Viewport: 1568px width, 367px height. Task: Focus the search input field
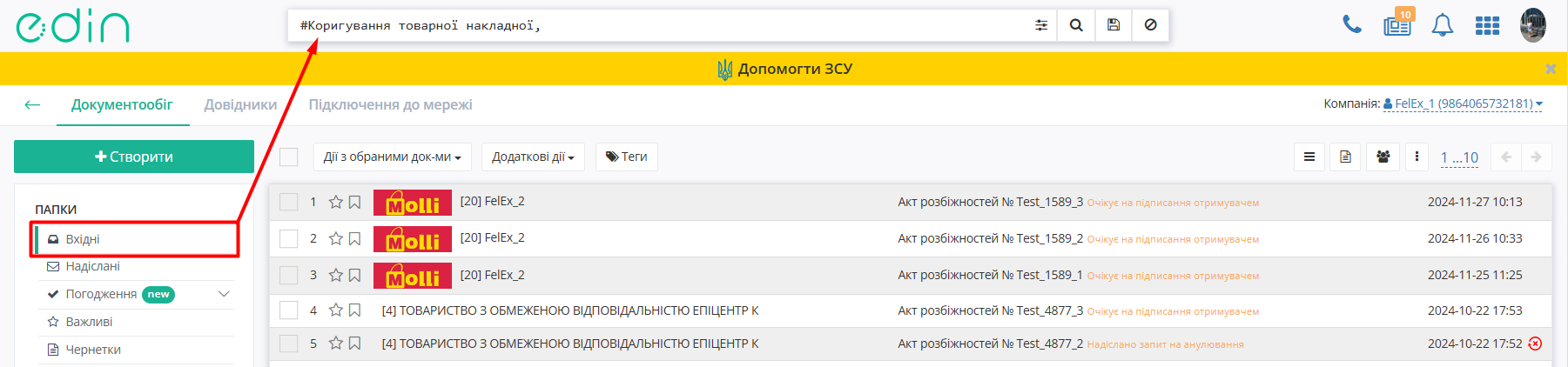(657, 25)
